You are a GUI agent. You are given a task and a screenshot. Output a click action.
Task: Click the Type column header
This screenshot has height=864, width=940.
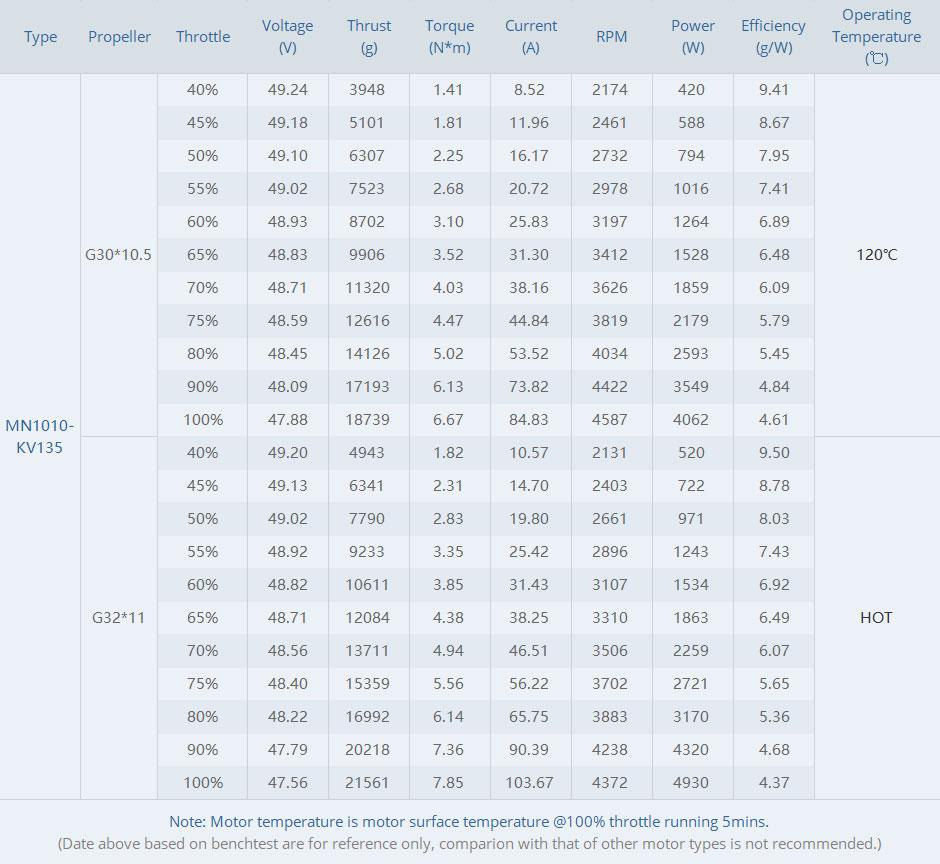click(x=41, y=37)
